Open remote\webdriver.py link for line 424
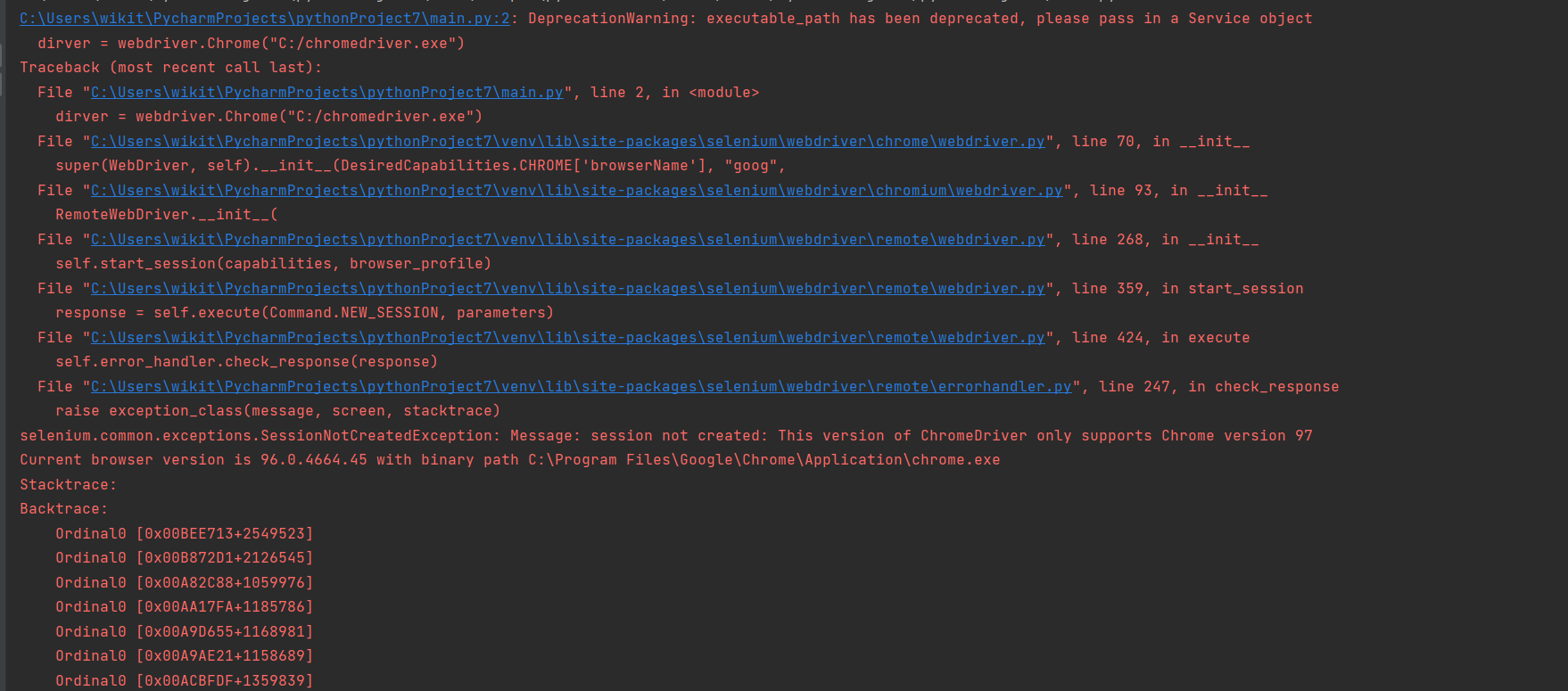The height and width of the screenshot is (691, 1568). pos(567,338)
